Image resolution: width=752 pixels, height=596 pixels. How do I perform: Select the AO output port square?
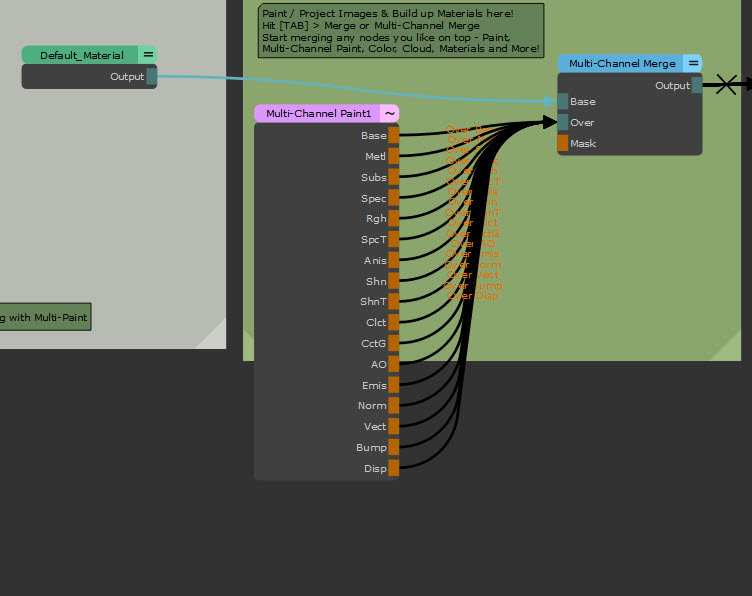pyautogui.click(x=394, y=364)
